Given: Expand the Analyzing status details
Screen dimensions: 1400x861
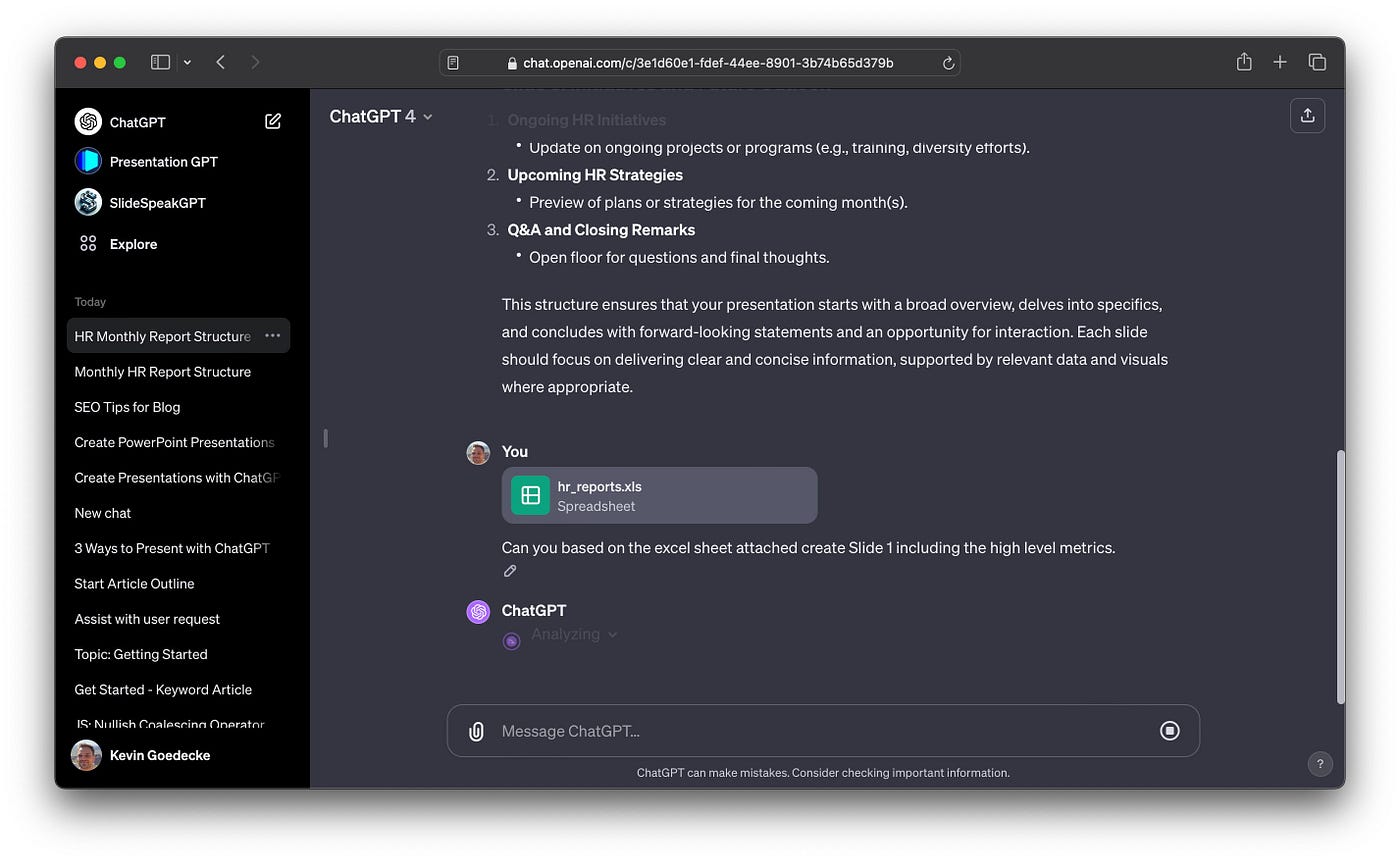Looking at the screenshot, I should (613, 634).
